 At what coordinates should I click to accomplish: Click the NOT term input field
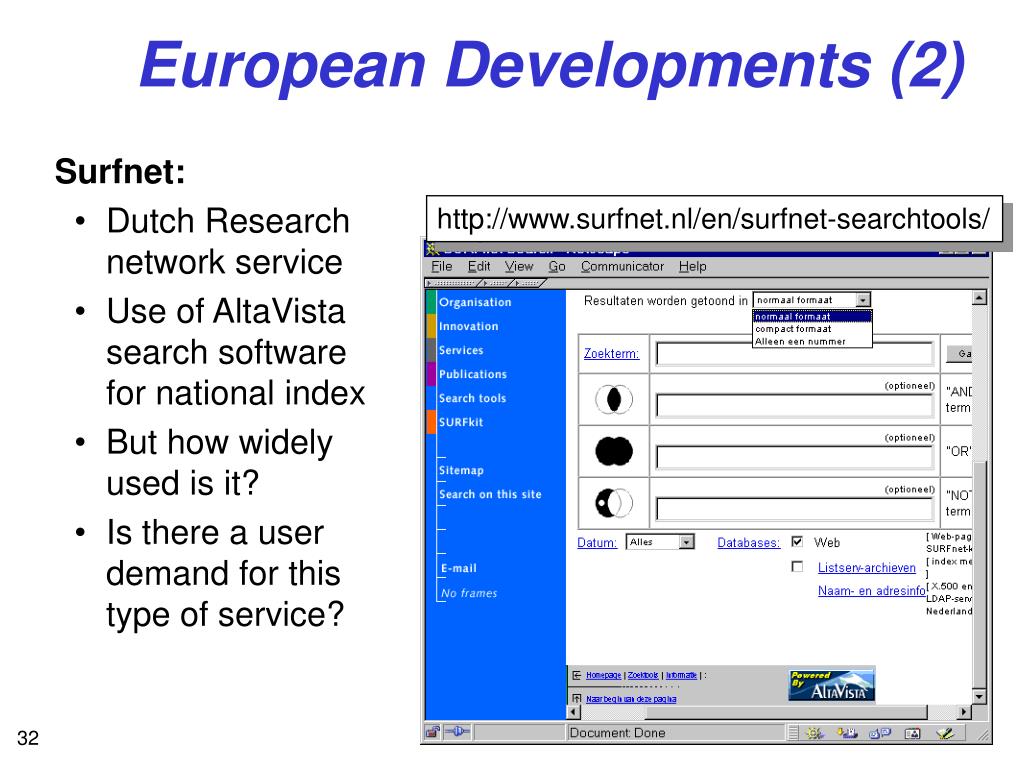(x=795, y=509)
